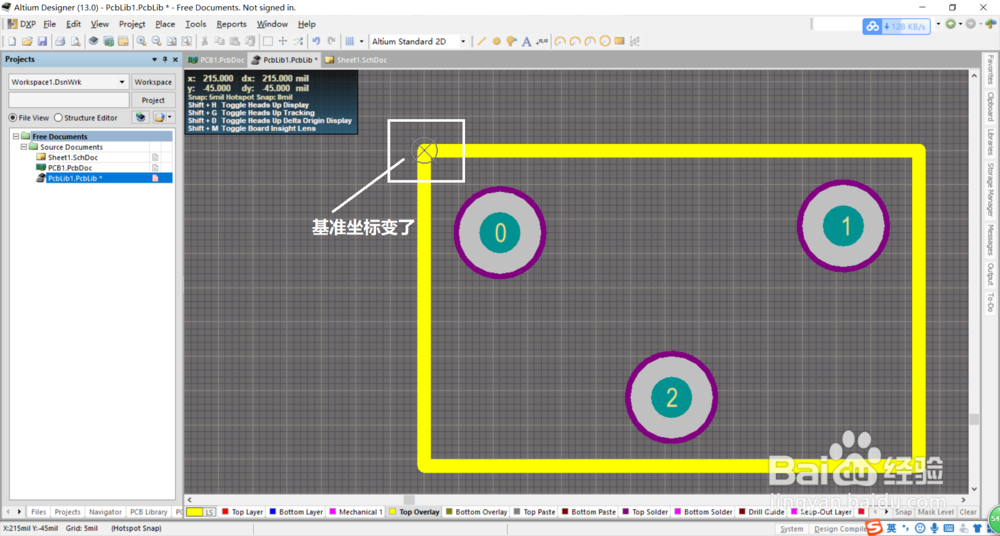1000x536 pixels.
Task: Select the Mechanical 1 layer tab
Action: click(x=356, y=512)
